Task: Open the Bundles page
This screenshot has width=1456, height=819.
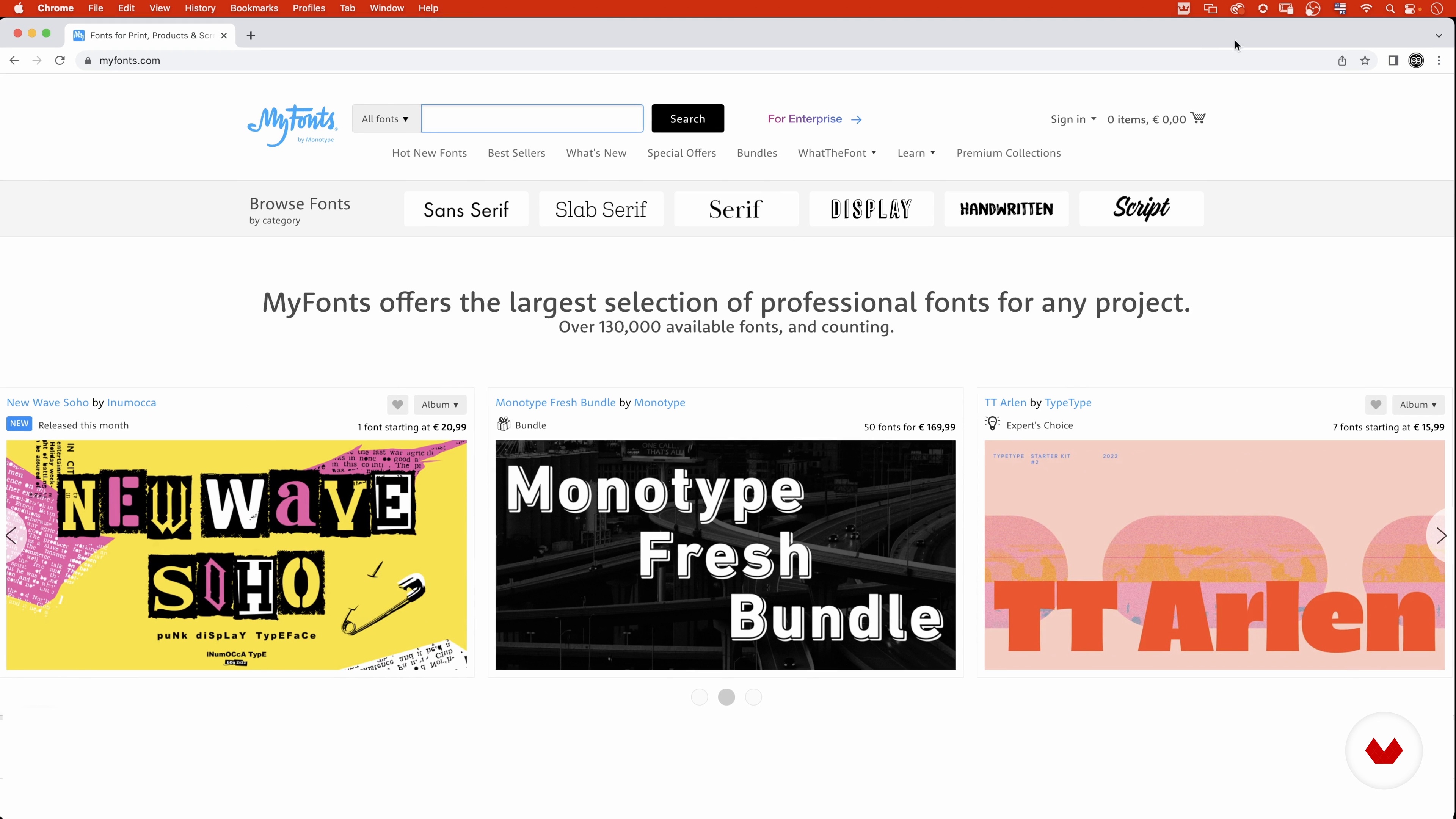Action: tap(757, 153)
